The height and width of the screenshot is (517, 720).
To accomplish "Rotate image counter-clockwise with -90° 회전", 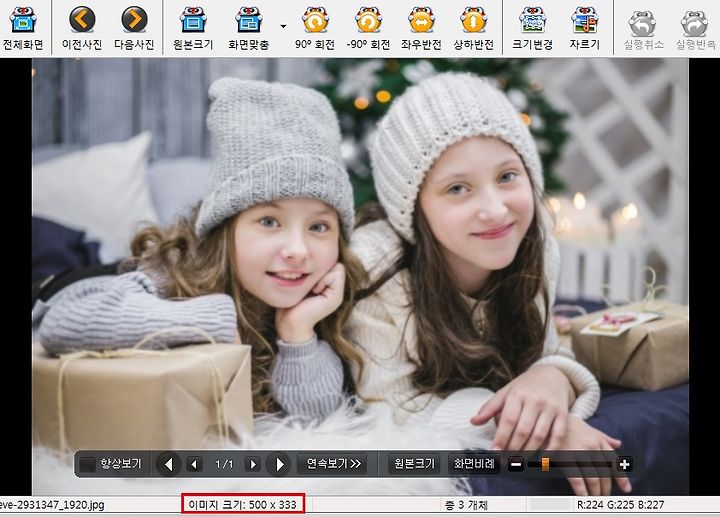I will click(368, 28).
